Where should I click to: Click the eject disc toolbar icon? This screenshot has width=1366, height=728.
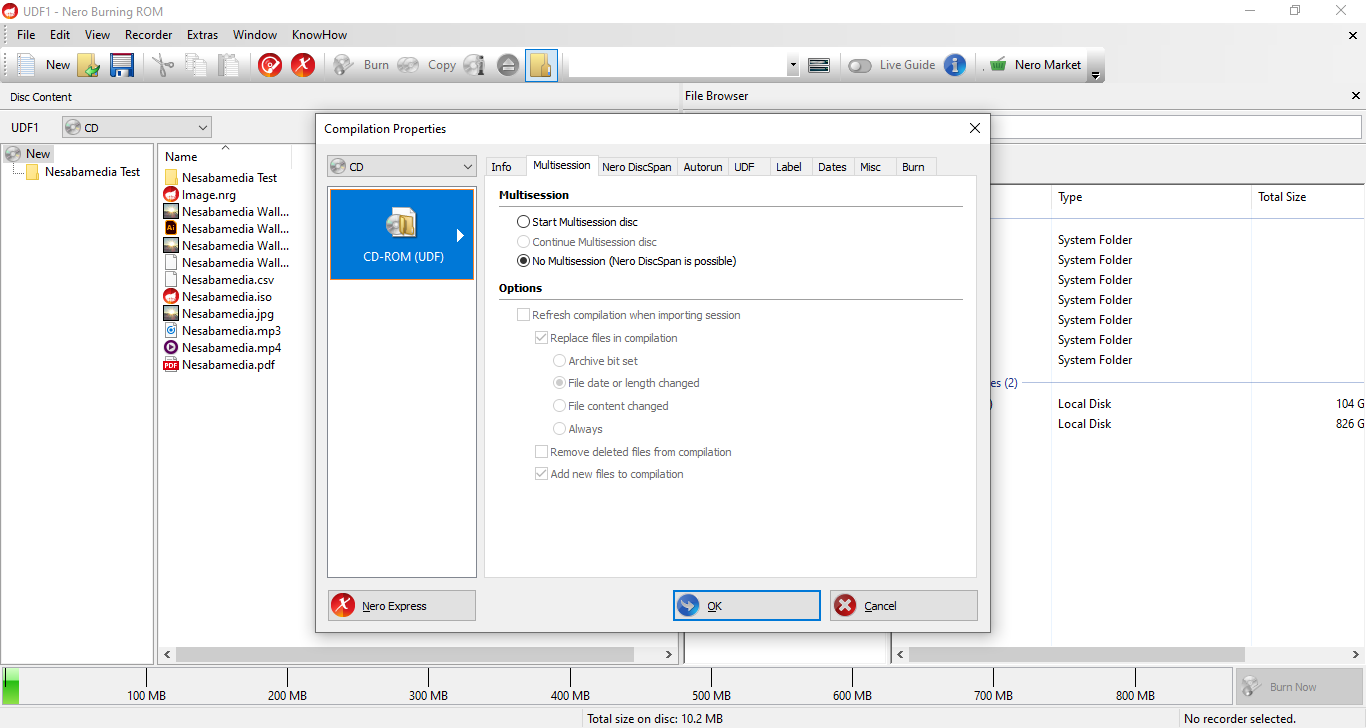click(x=508, y=65)
